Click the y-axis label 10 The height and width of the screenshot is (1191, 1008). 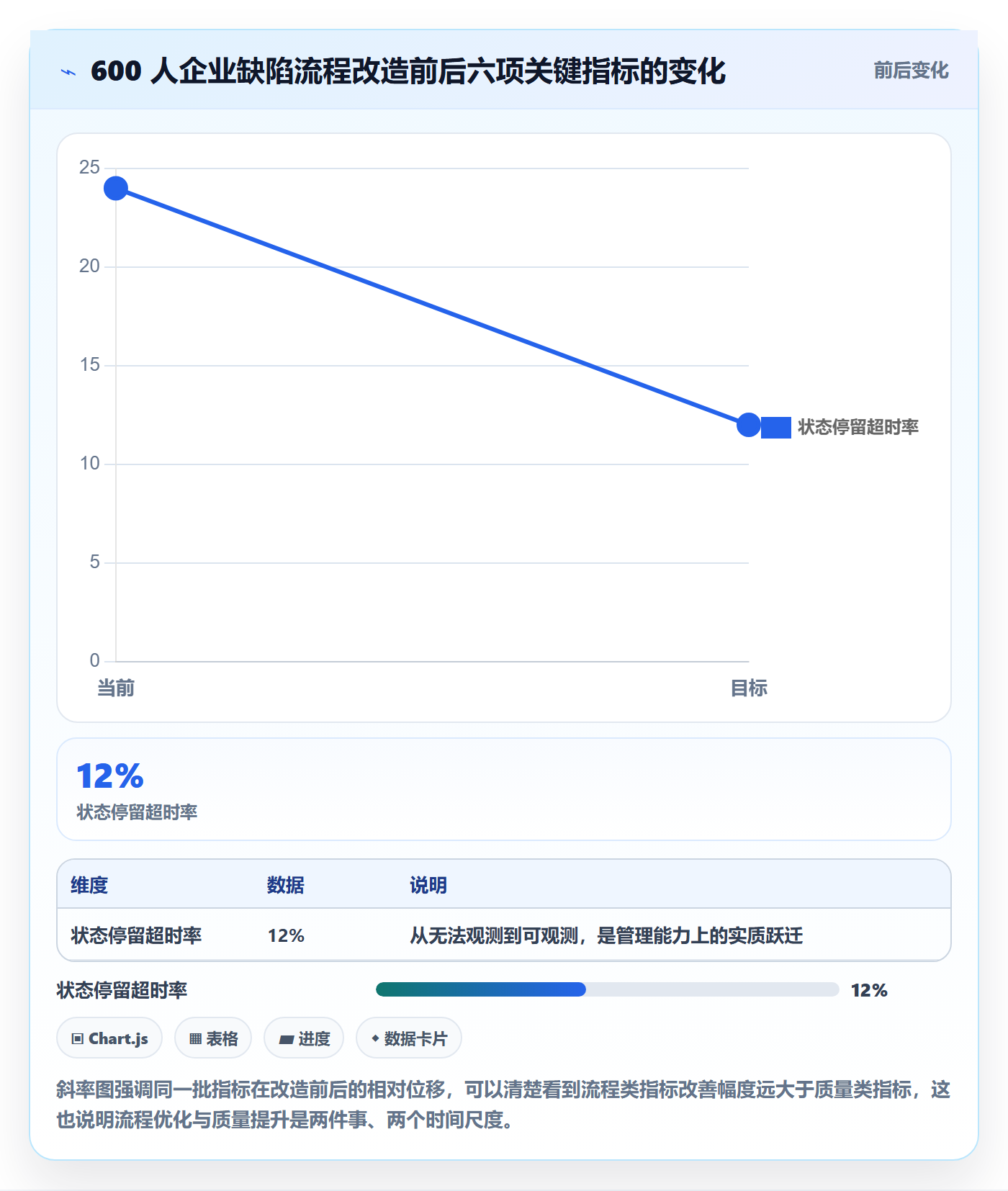pyautogui.click(x=89, y=464)
